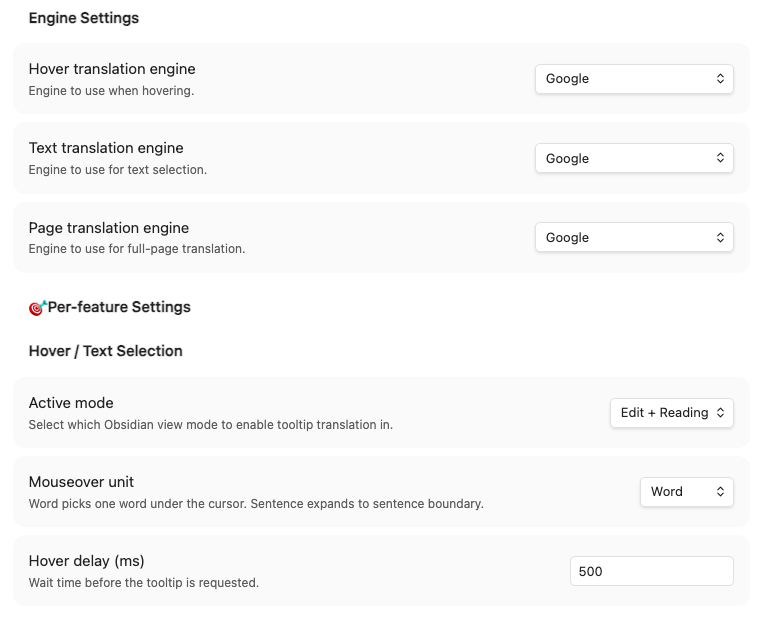The width and height of the screenshot is (765, 626).
Task: Open the Hover translation engine dropdown
Action: (x=634, y=79)
